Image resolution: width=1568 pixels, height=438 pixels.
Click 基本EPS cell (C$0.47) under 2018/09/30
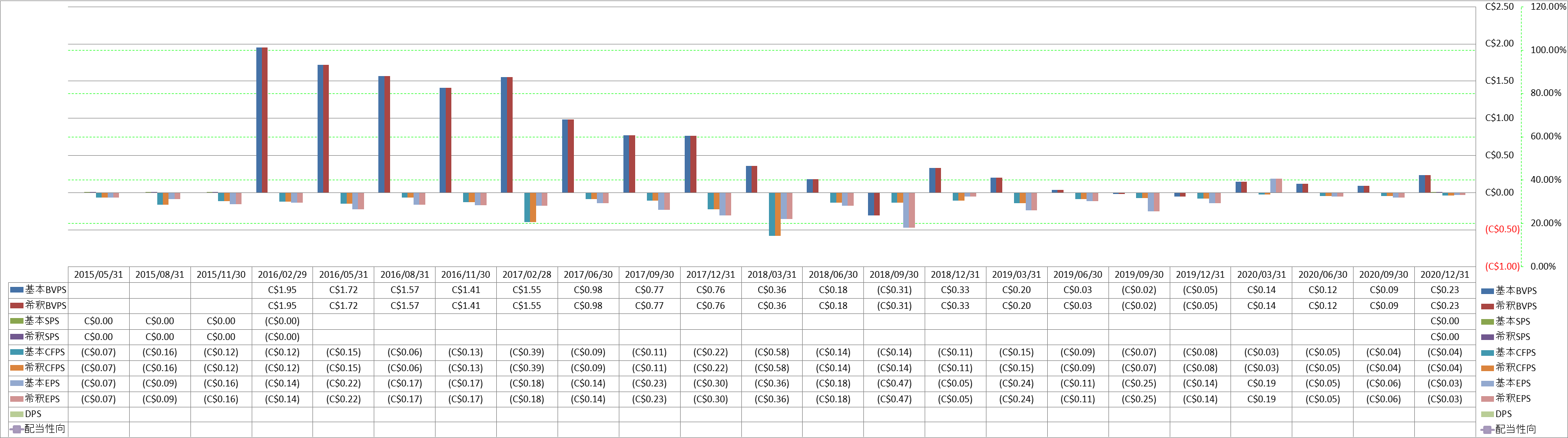(894, 383)
